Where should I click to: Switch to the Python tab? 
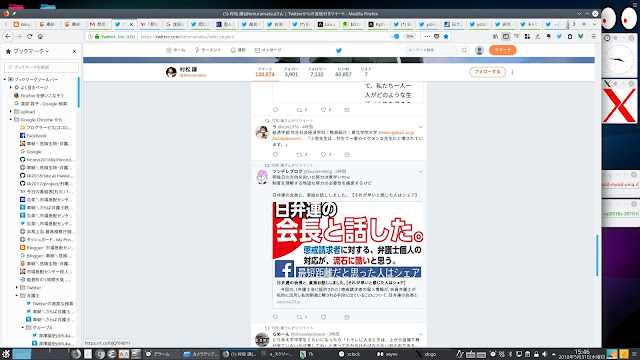377,24
